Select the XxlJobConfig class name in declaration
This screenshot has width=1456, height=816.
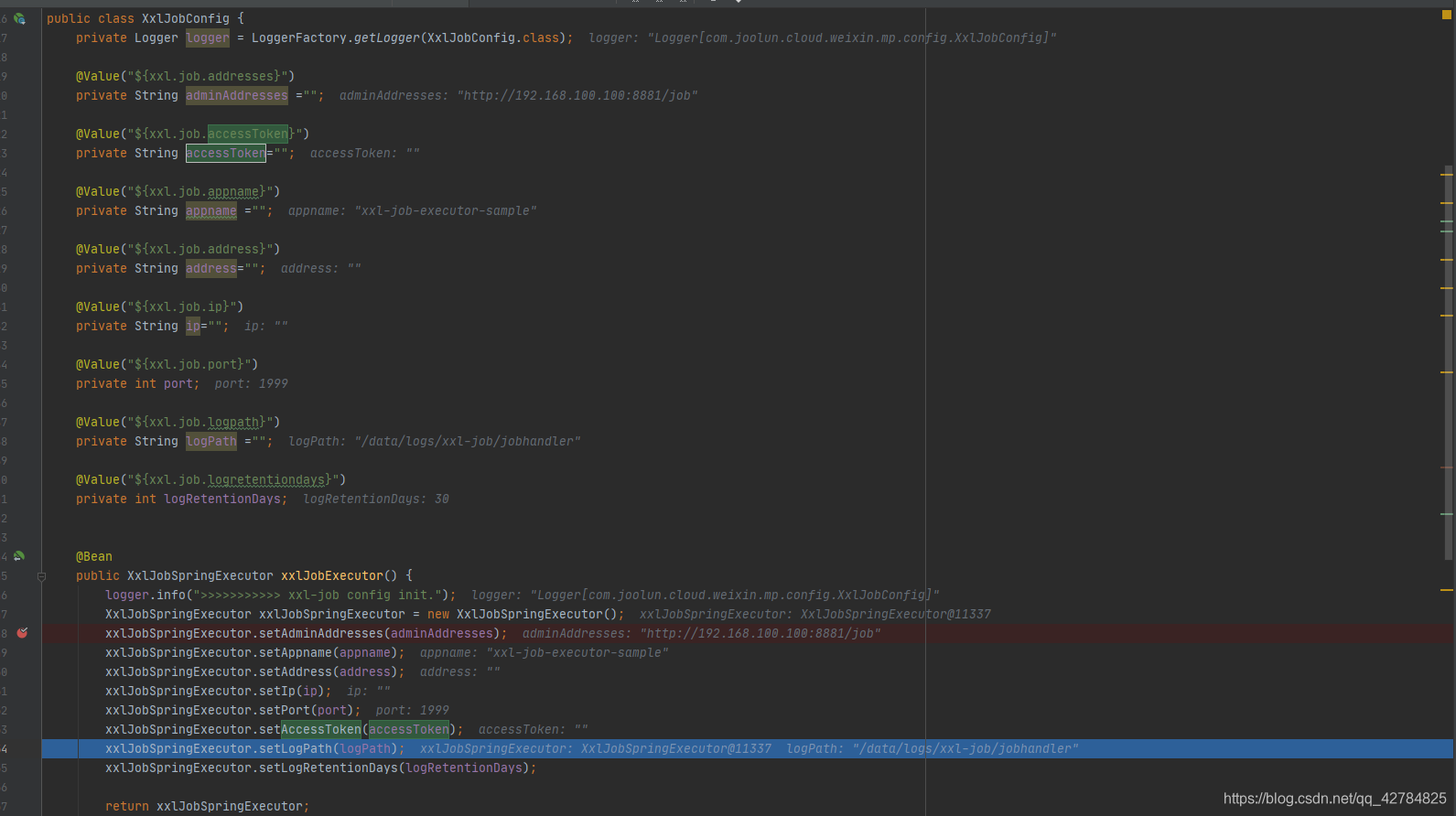[x=186, y=18]
